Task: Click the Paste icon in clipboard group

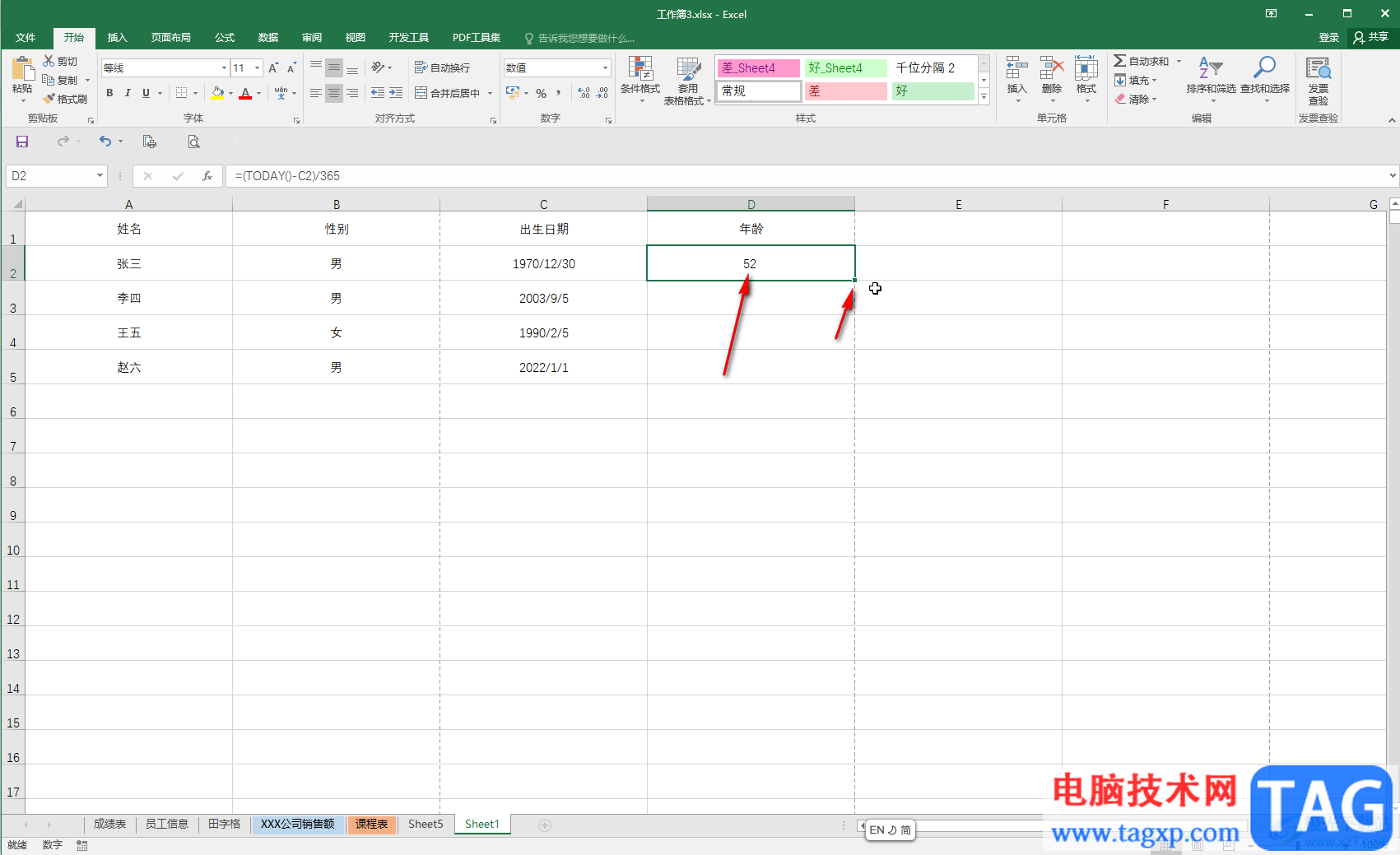Action: [22, 70]
